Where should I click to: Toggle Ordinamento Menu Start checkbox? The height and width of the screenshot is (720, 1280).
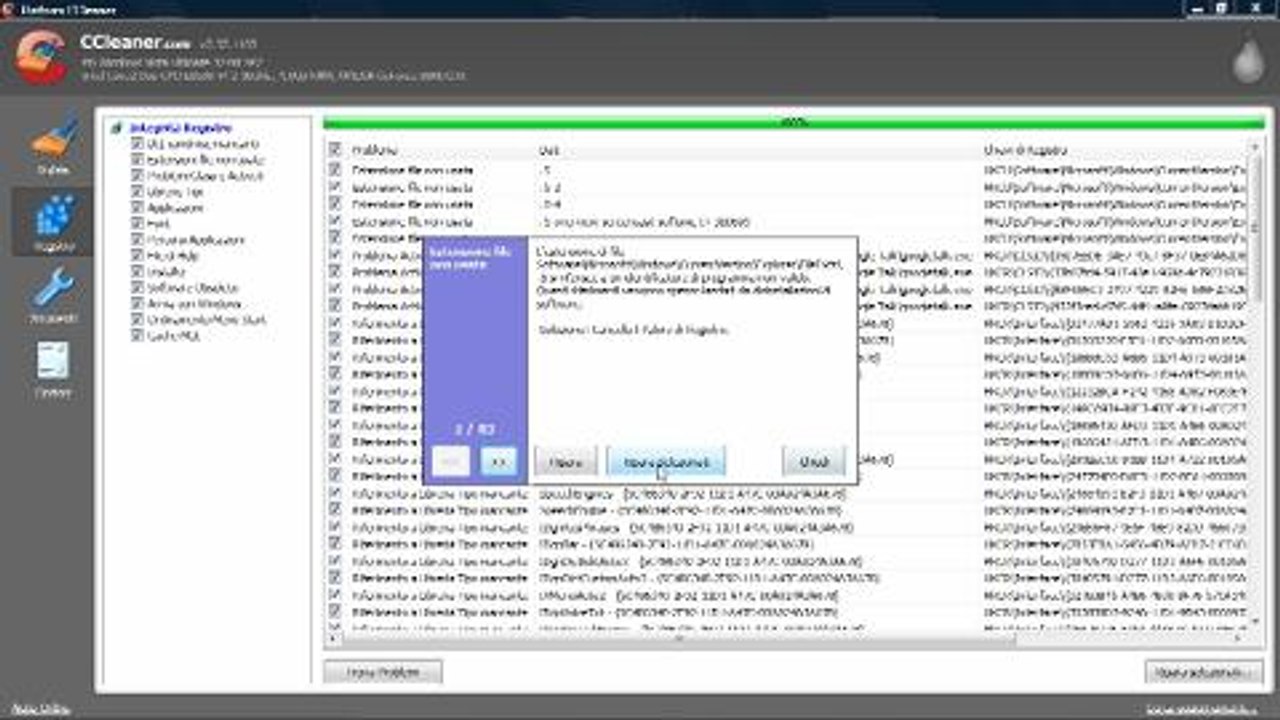coord(137,320)
